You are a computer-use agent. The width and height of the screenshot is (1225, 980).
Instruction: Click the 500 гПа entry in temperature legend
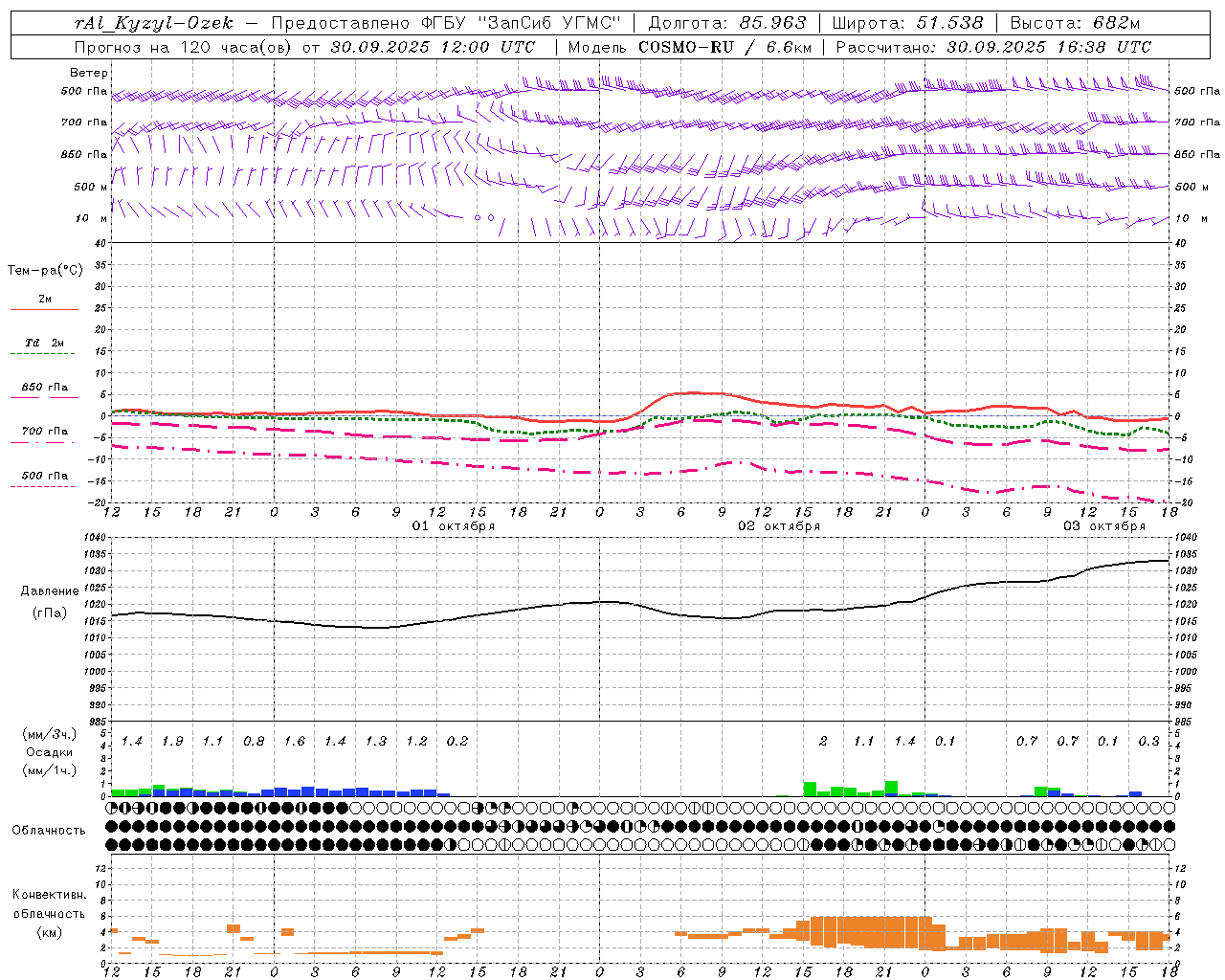coord(45,476)
